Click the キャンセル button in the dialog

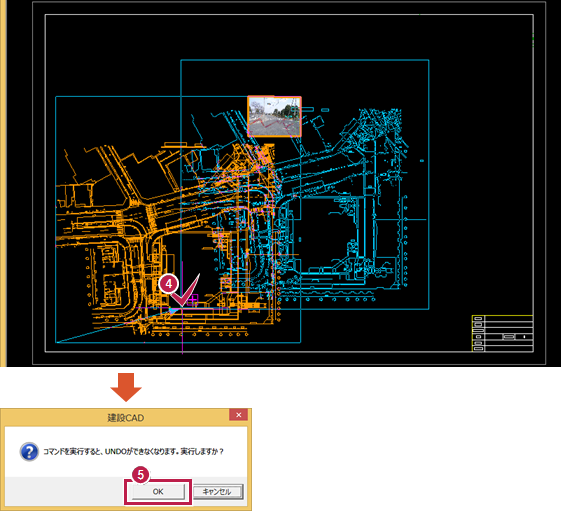point(218,492)
